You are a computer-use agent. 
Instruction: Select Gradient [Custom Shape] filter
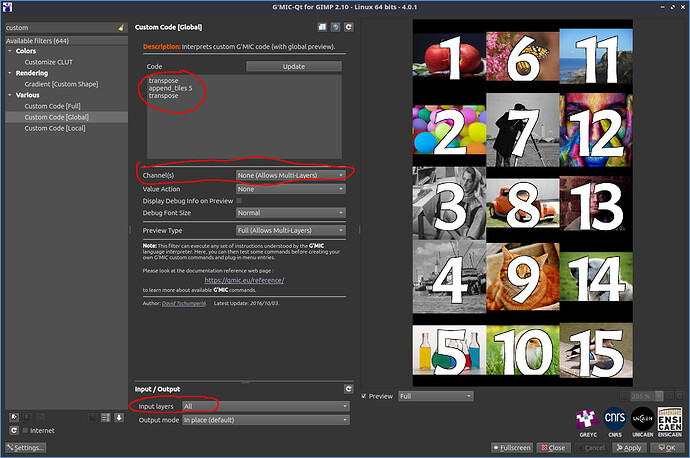point(61,84)
